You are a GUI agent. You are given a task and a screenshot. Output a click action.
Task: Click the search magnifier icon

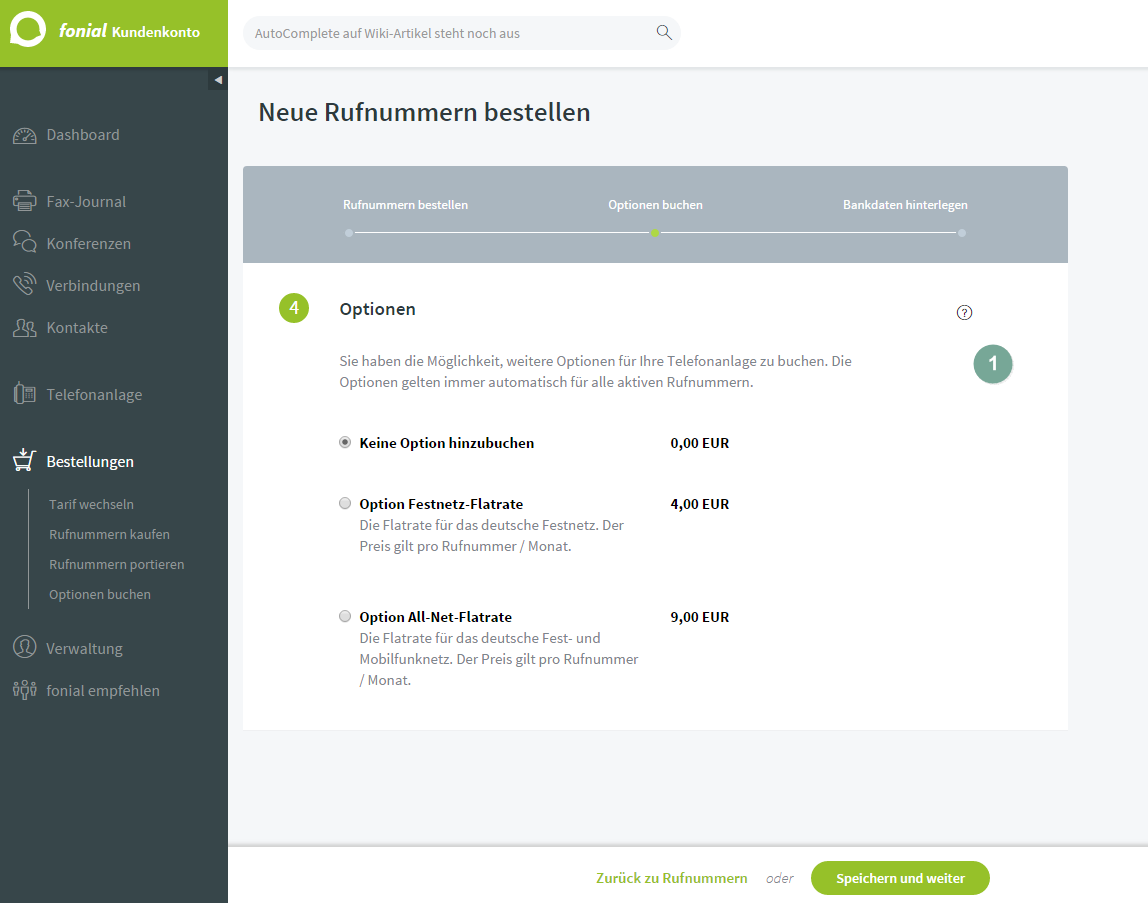click(664, 32)
